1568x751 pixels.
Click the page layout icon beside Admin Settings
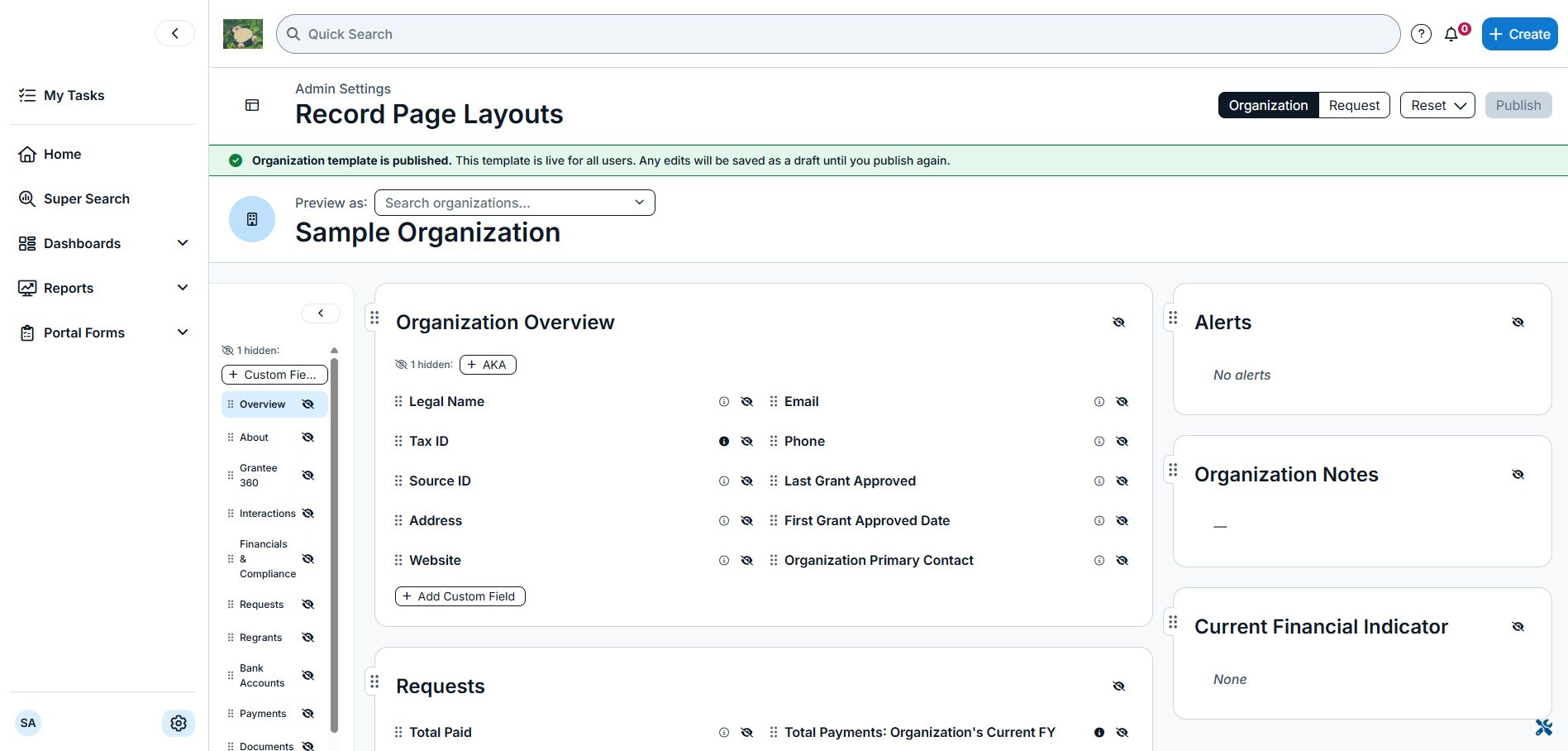(x=252, y=105)
